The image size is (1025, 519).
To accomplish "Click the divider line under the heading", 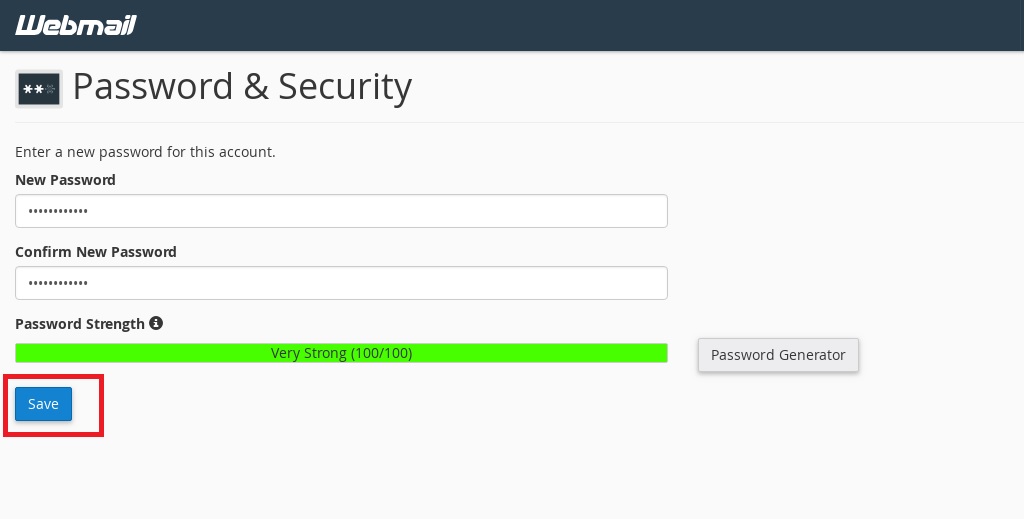I will [x=519, y=122].
